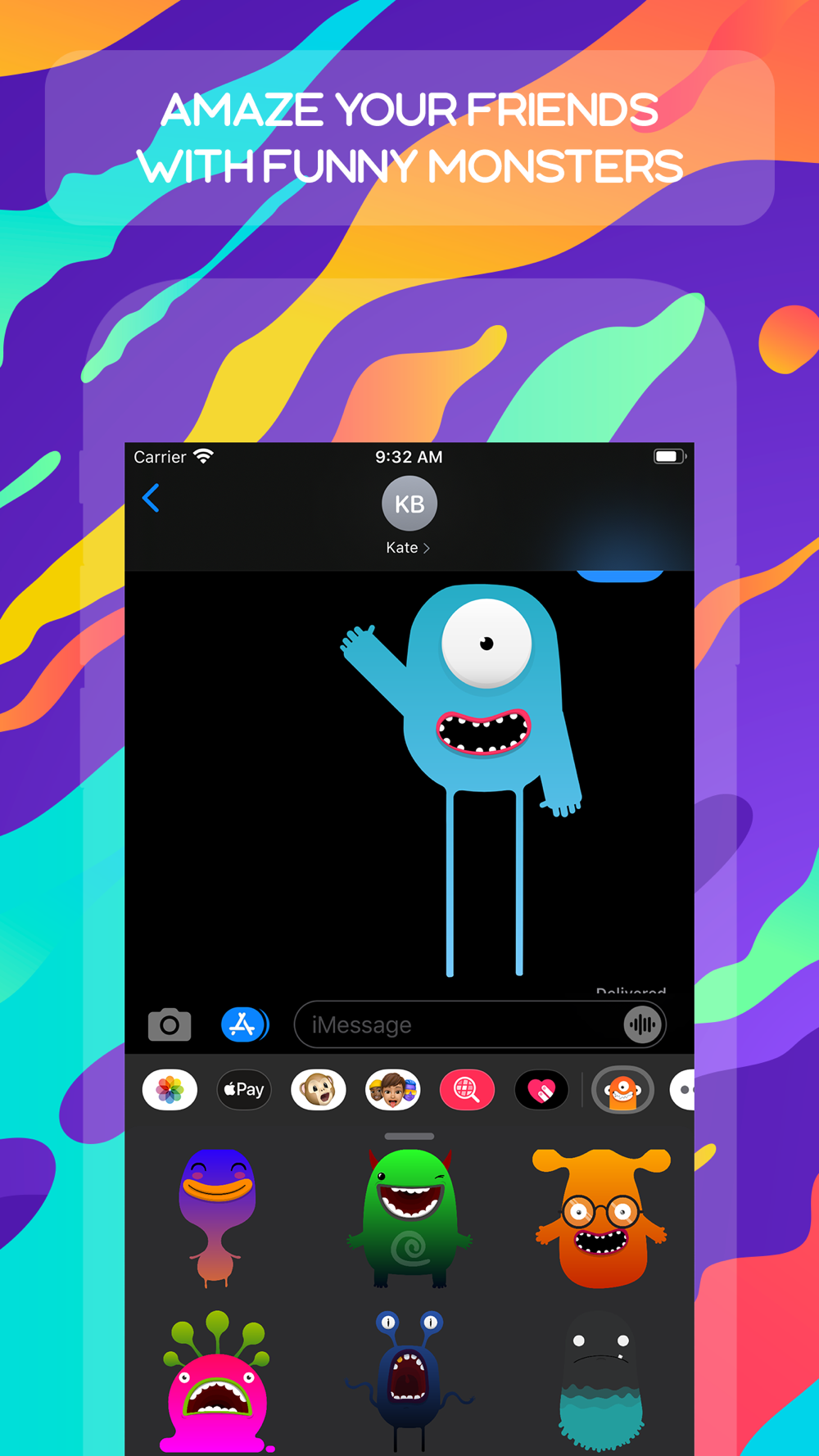Tap the blue back arrow
The image size is (819, 1456).
151,498
